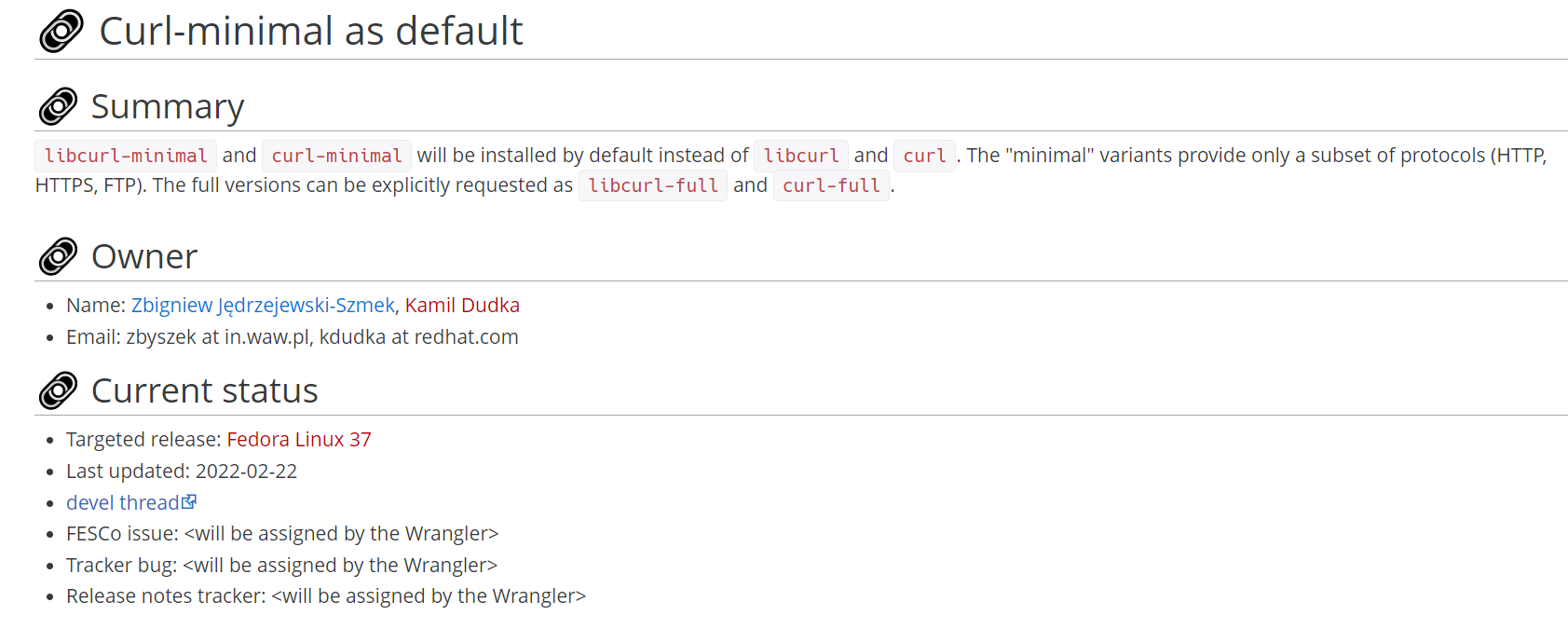Open the Kamil Dudka user link
Viewport: 1568px width, 629px height.
tap(462, 306)
